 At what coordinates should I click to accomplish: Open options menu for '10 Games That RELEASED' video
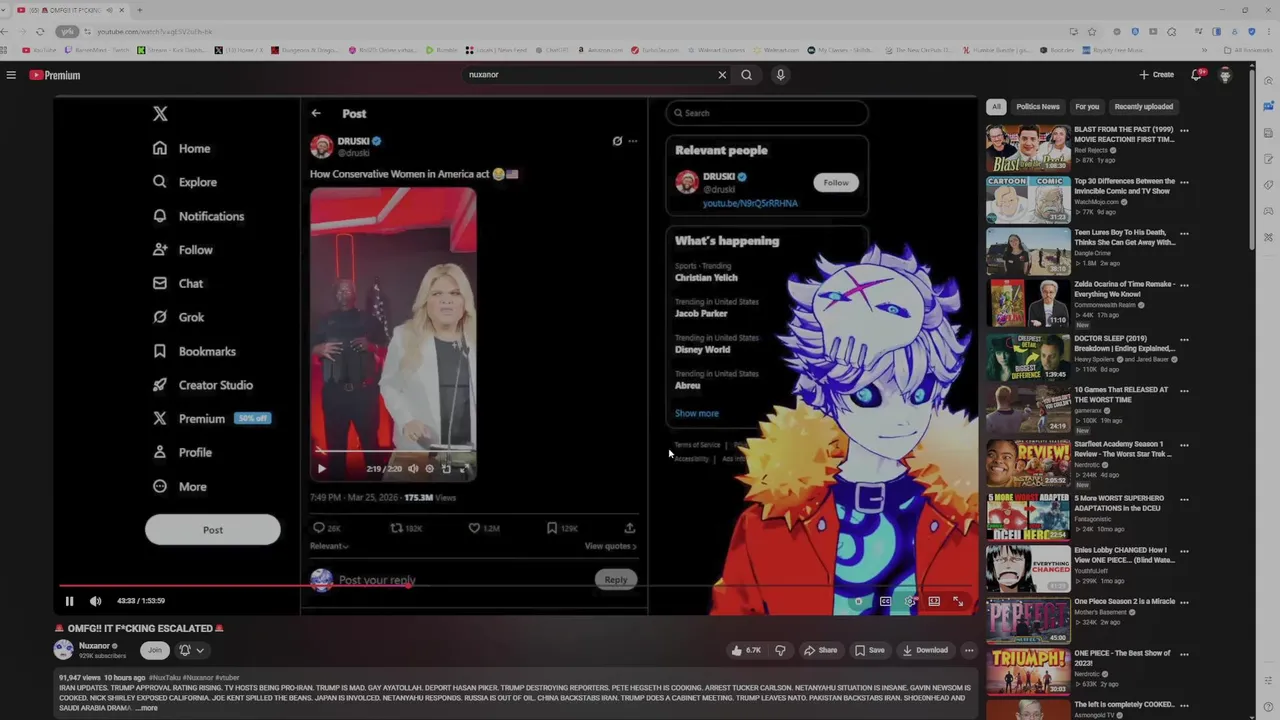[1184, 390]
